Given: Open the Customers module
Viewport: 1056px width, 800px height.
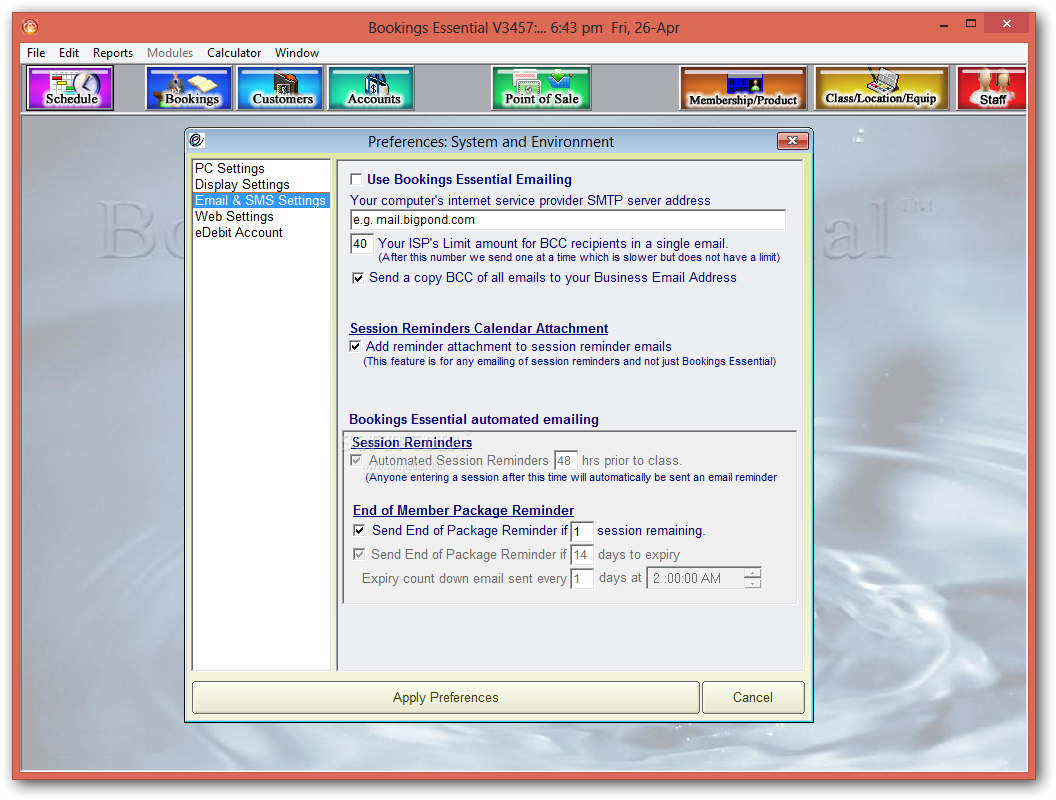Looking at the screenshot, I should [280, 88].
